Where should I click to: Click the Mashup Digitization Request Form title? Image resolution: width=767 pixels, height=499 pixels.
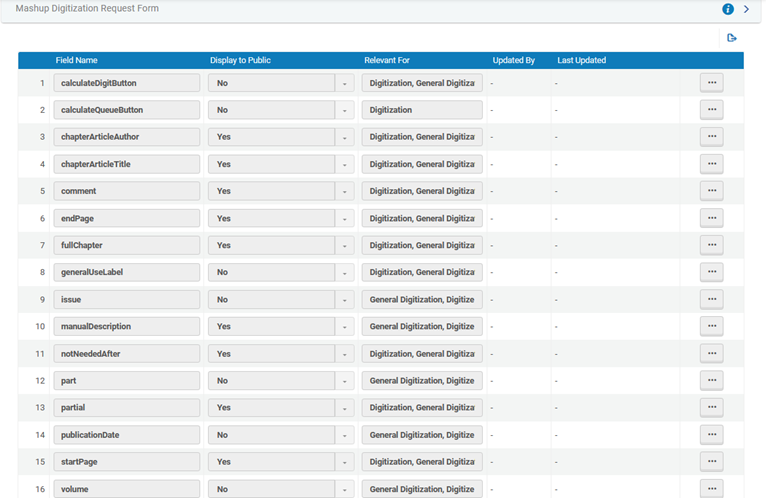87,8
